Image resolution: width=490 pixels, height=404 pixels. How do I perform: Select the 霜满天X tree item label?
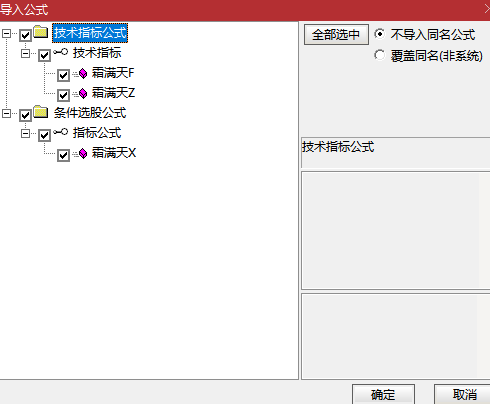114,153
